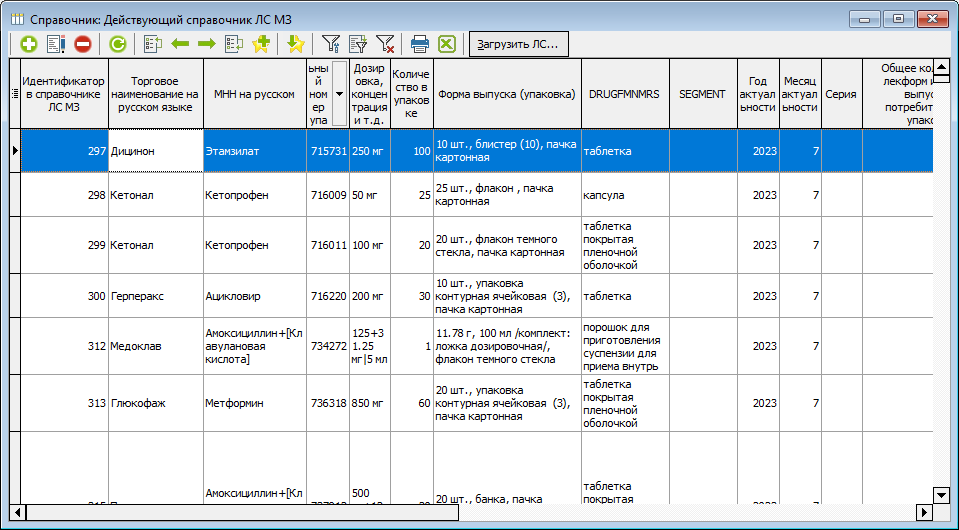Click the green left arrow icon
The height and width of the screenshot is (530, 959).
pyautogui.click(x=180, y=44)
